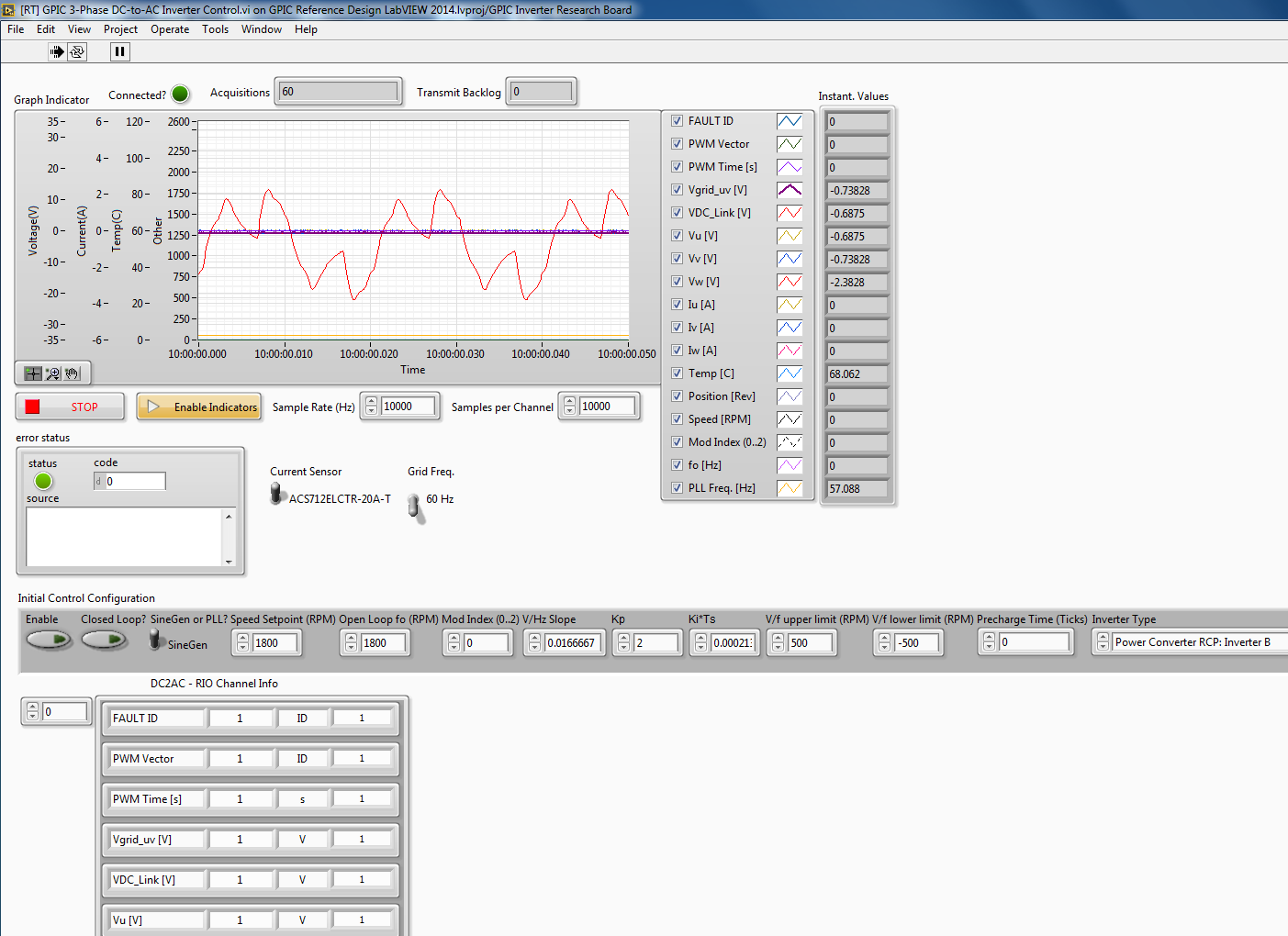The image size is (1288, 936).
Task: Open the Operate menu
Action: [170, 29]
